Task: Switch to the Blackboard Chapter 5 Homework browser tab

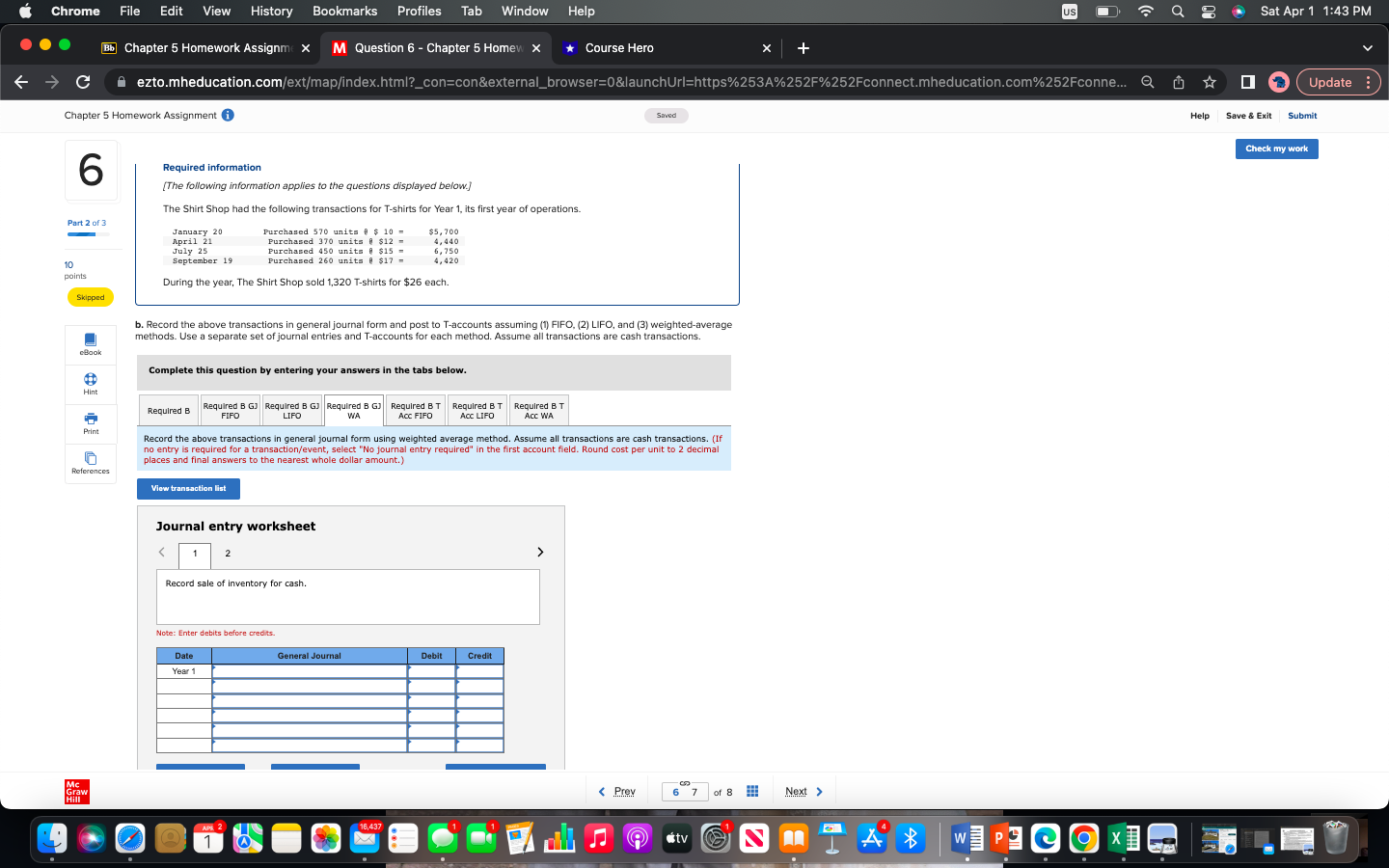Action: point(207,48)
